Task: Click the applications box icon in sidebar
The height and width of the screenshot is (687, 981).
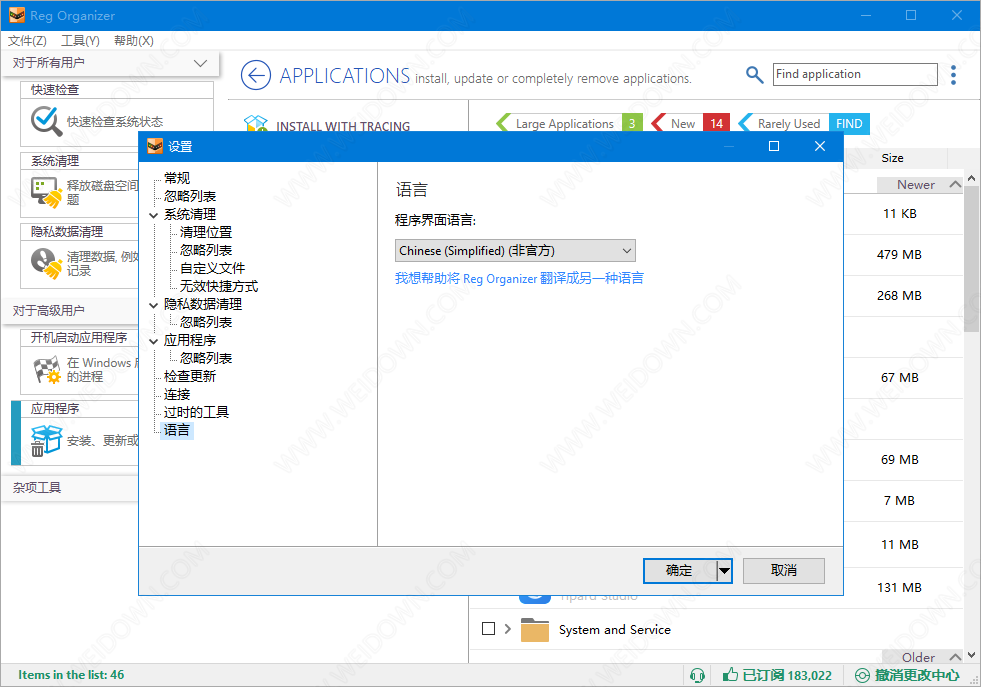Action: tap(46, 440)
